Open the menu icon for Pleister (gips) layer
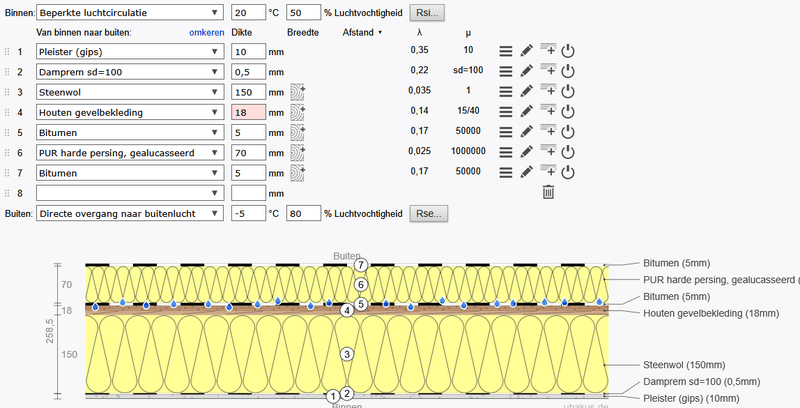Image resolution: width=800 pixels, height=408 pixels. (506, 51)
